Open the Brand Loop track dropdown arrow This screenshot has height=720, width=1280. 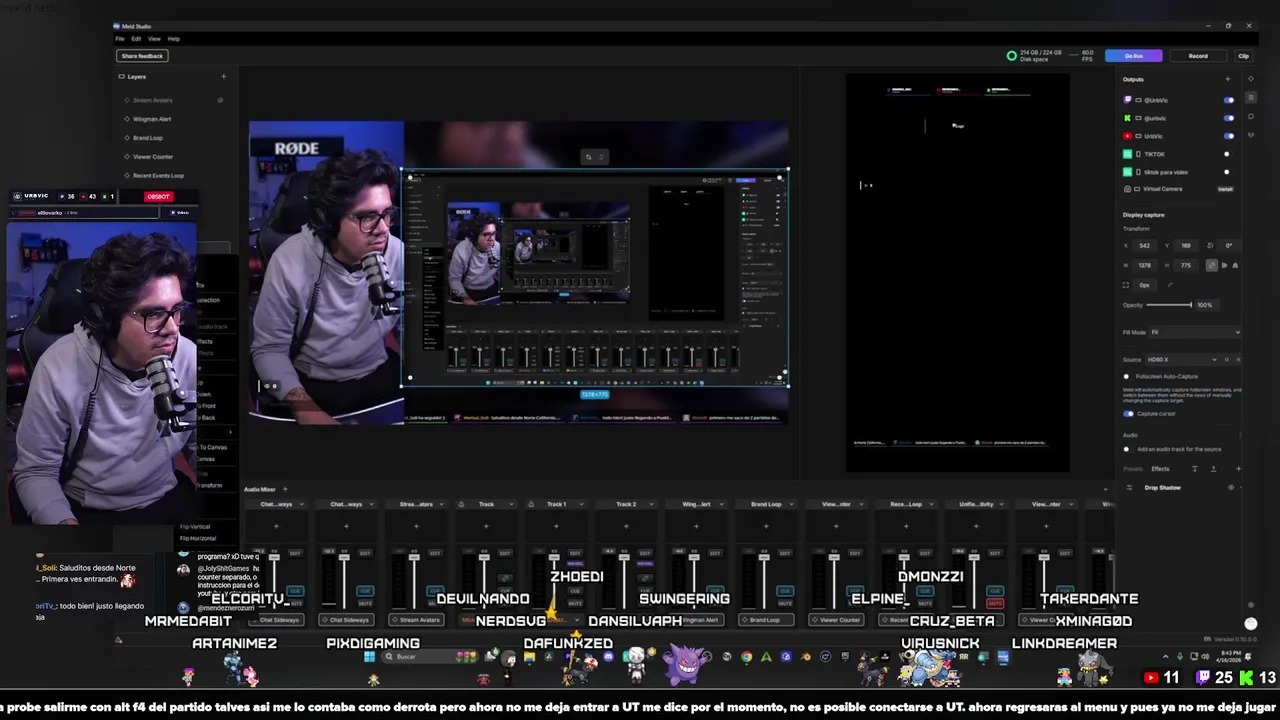790,504
